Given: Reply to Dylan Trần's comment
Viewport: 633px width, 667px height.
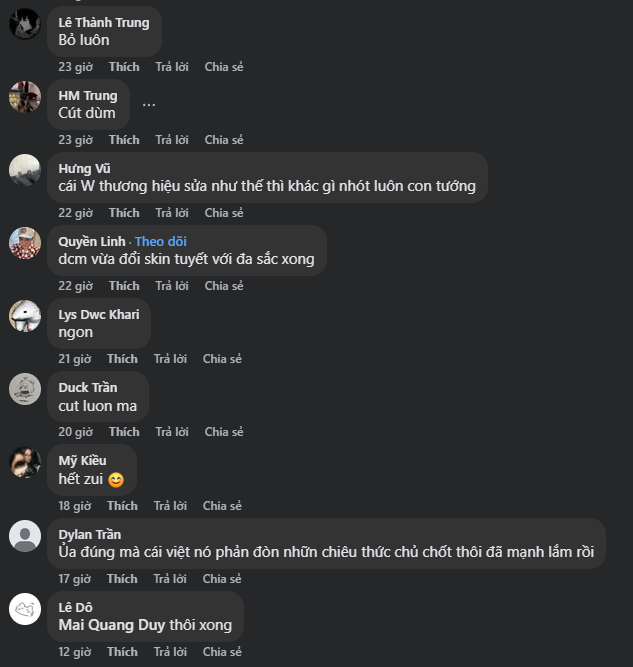Looking at the screenshot, I should [171, 579].
